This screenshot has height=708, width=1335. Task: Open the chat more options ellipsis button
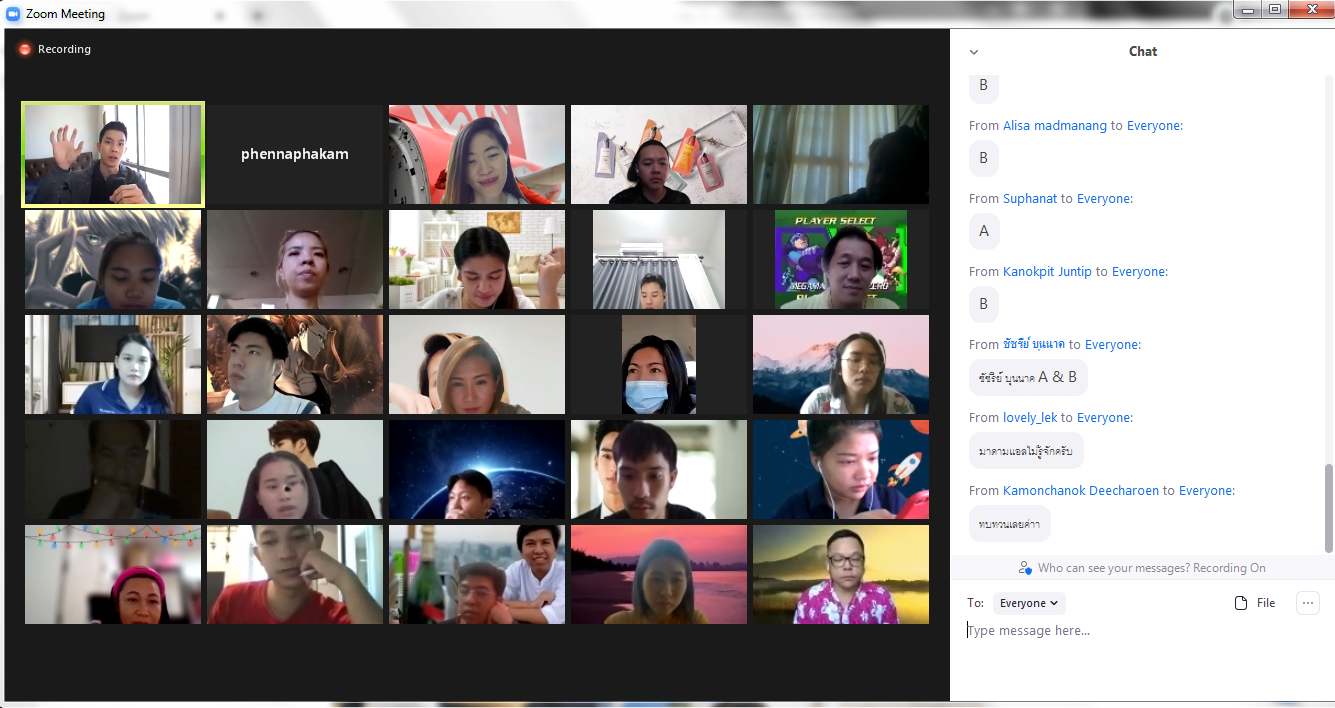[1307, 603]
